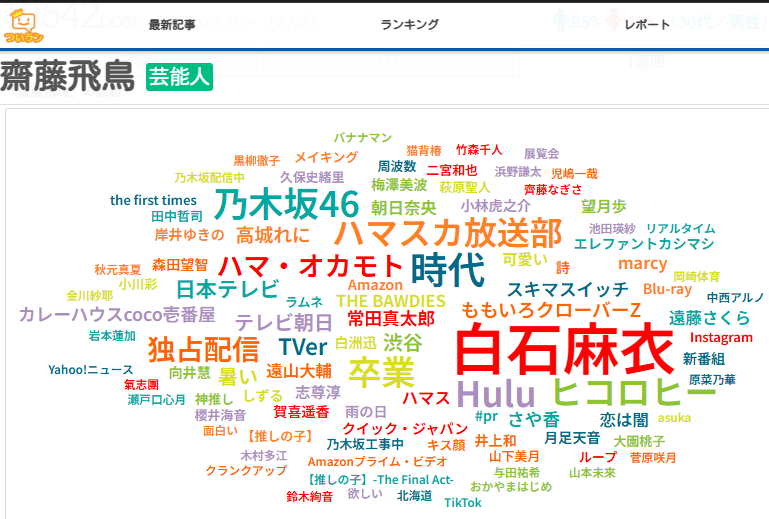Viewport: 769px width, 519px height.
Task: Select the 常田真太郎 keyword
Action: pyautogui.click(x=391, y=319)
